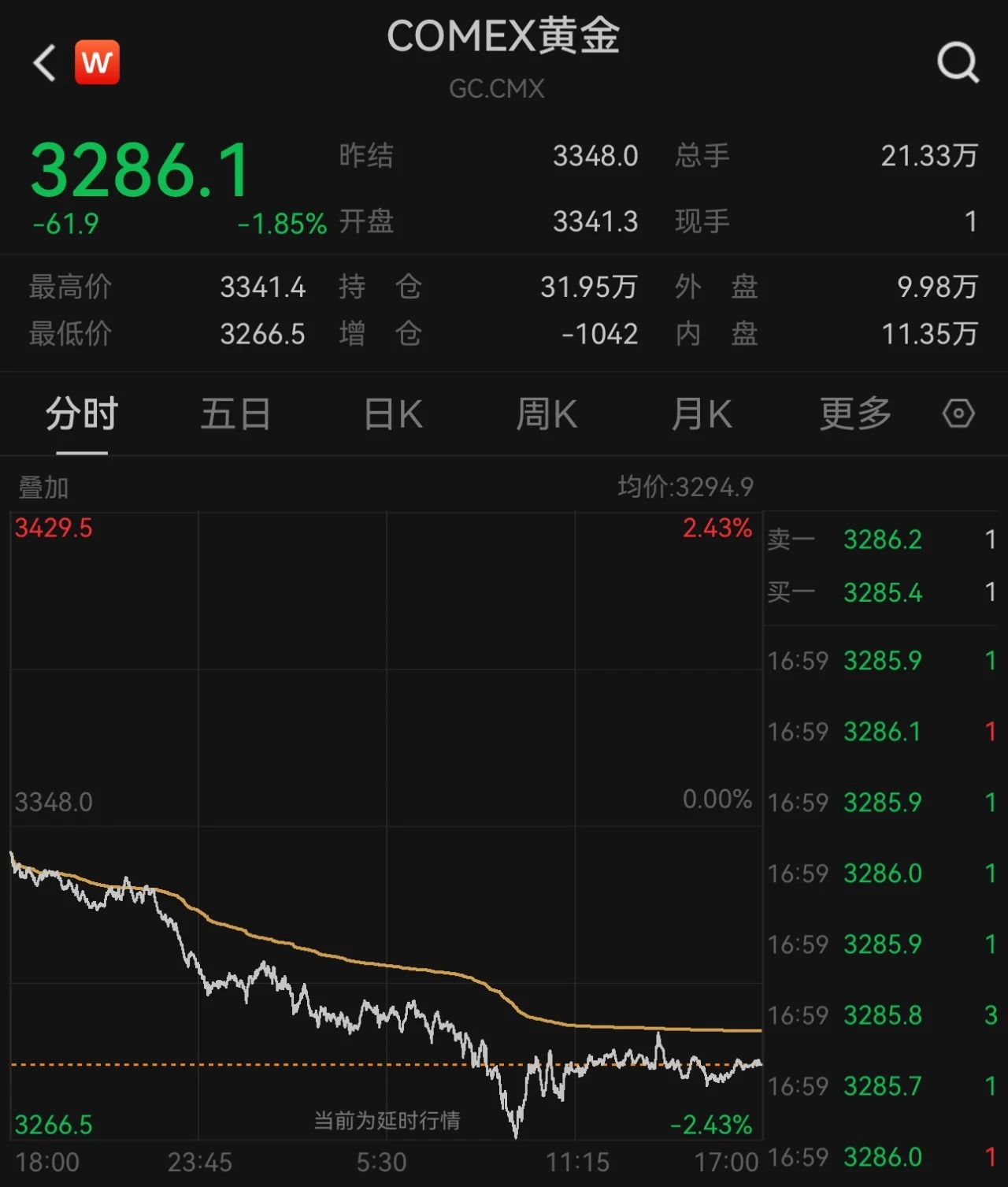This screenshot has height=1187, width=1008.
Task: Click the tick row priced 3286.1
Action: tap(882, 732)
